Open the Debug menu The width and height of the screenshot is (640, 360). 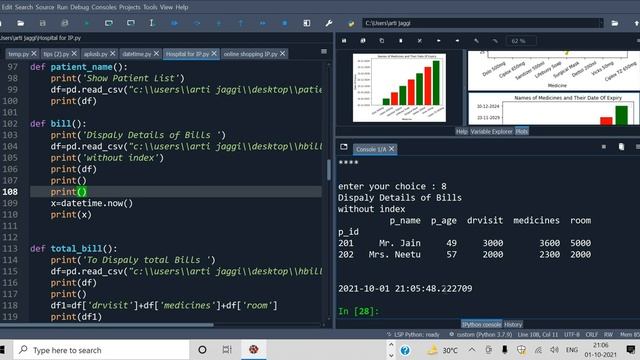pyautogui.click(x=79, y=7)
